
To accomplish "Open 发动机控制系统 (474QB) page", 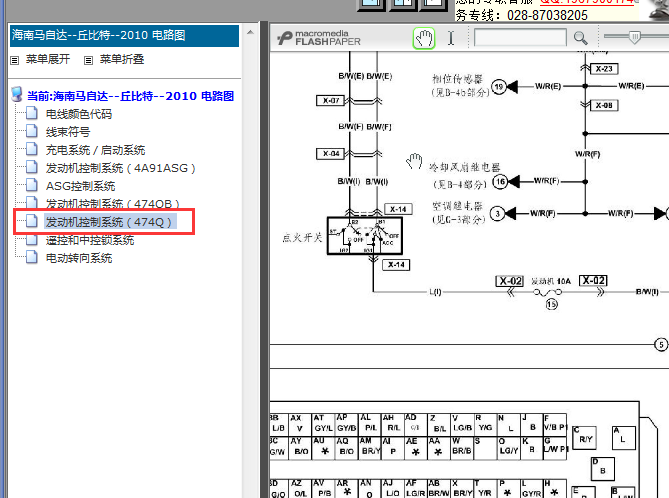I will click(113, 204).
